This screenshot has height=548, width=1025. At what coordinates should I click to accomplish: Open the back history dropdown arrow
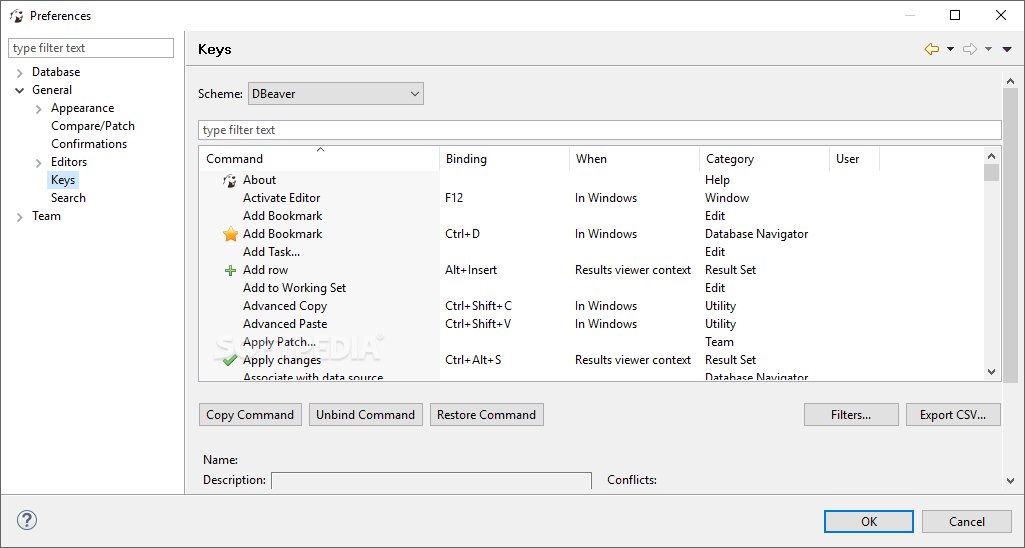point(950,49)
